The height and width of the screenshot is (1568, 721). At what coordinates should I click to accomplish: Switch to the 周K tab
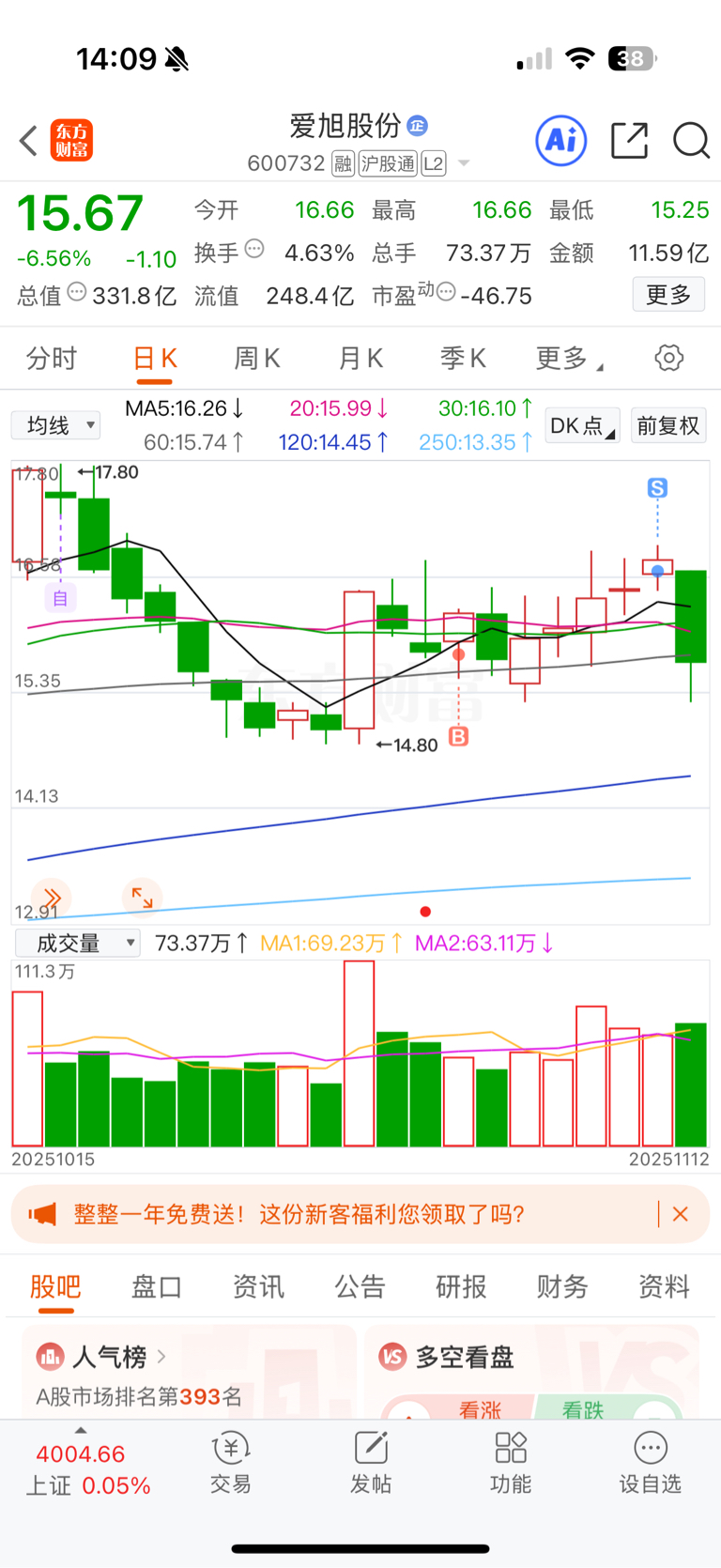pos(257,358)
